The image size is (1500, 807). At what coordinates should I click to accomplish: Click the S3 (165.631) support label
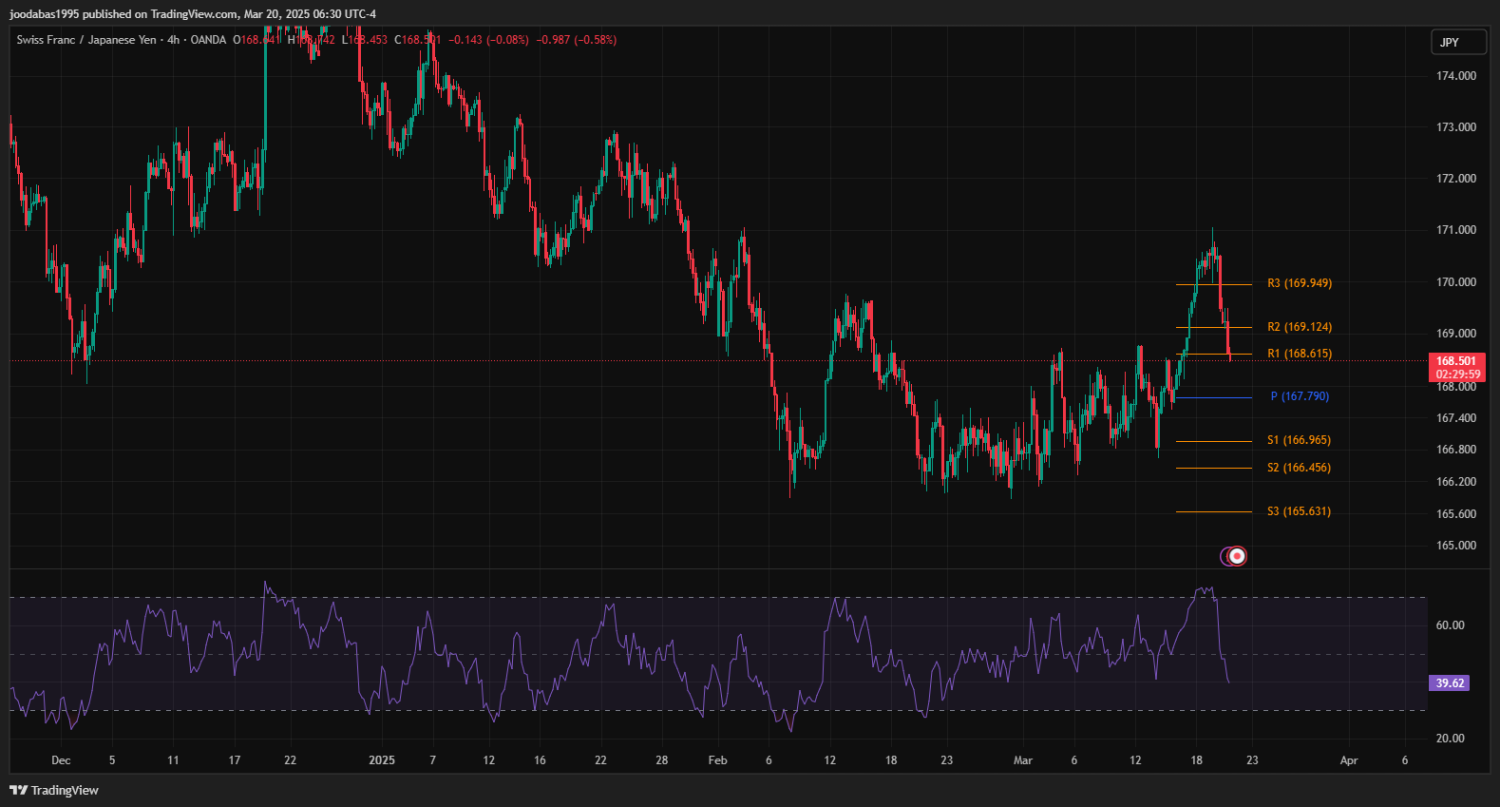coord(1299,511)
